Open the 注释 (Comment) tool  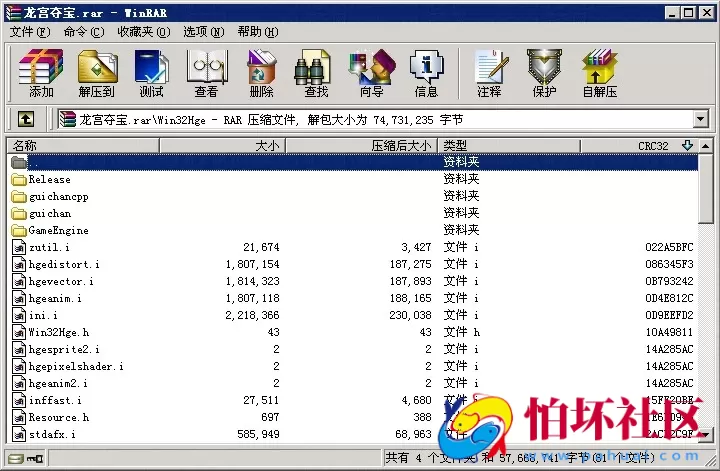tap(489, 73)
